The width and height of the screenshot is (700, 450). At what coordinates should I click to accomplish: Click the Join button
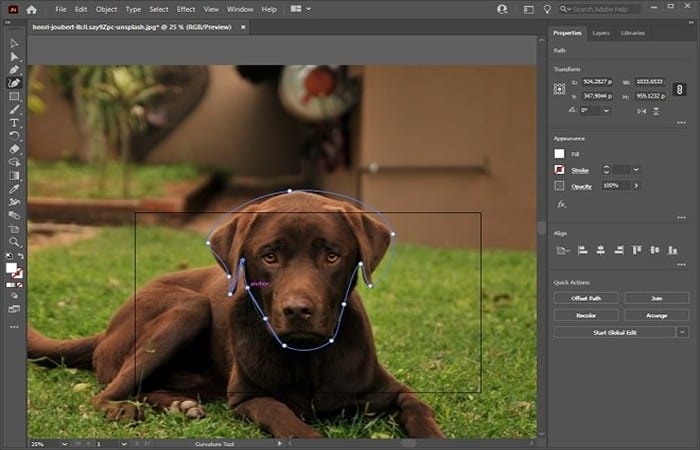pos(656,298)
